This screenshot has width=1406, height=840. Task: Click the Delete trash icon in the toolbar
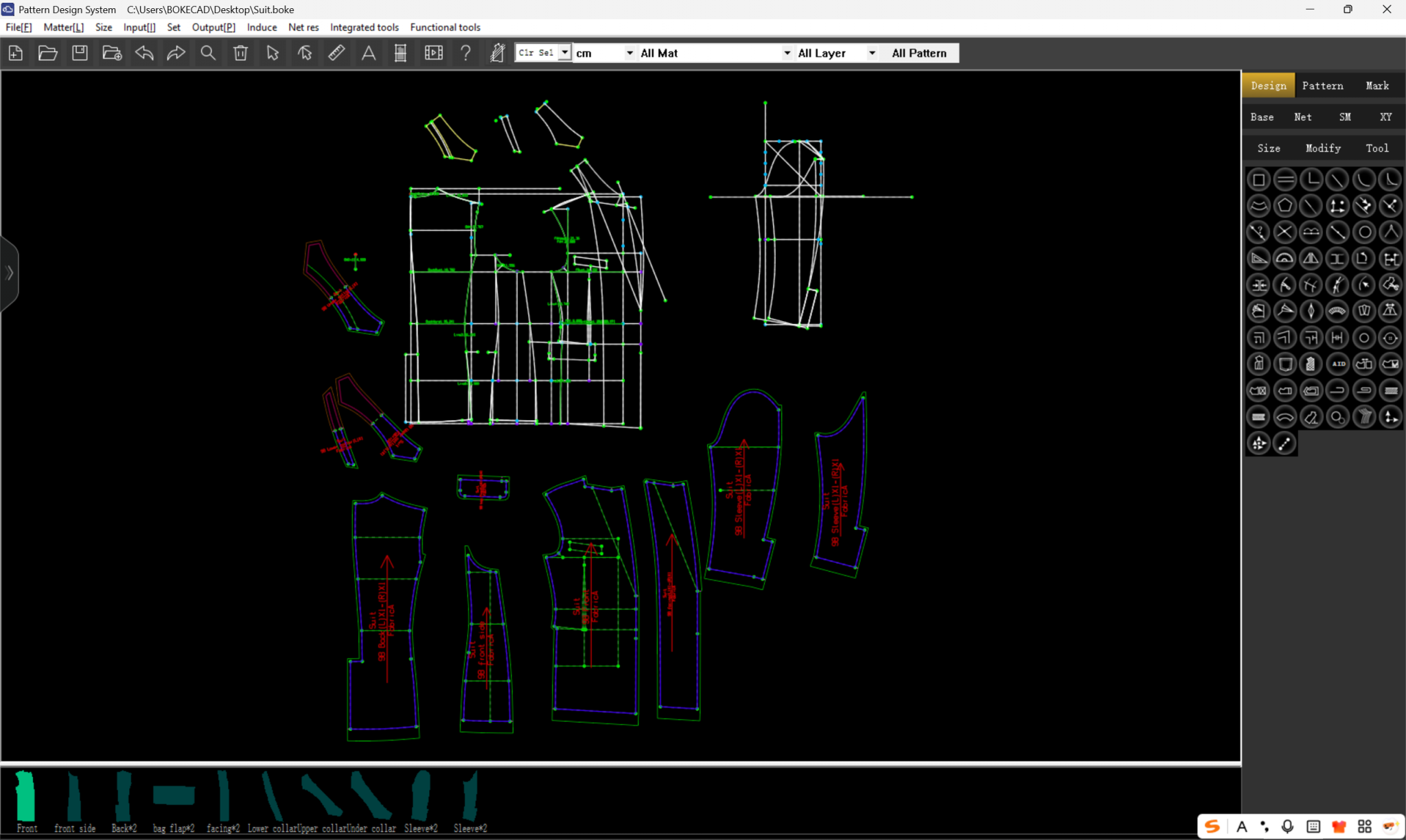point(240,53)
